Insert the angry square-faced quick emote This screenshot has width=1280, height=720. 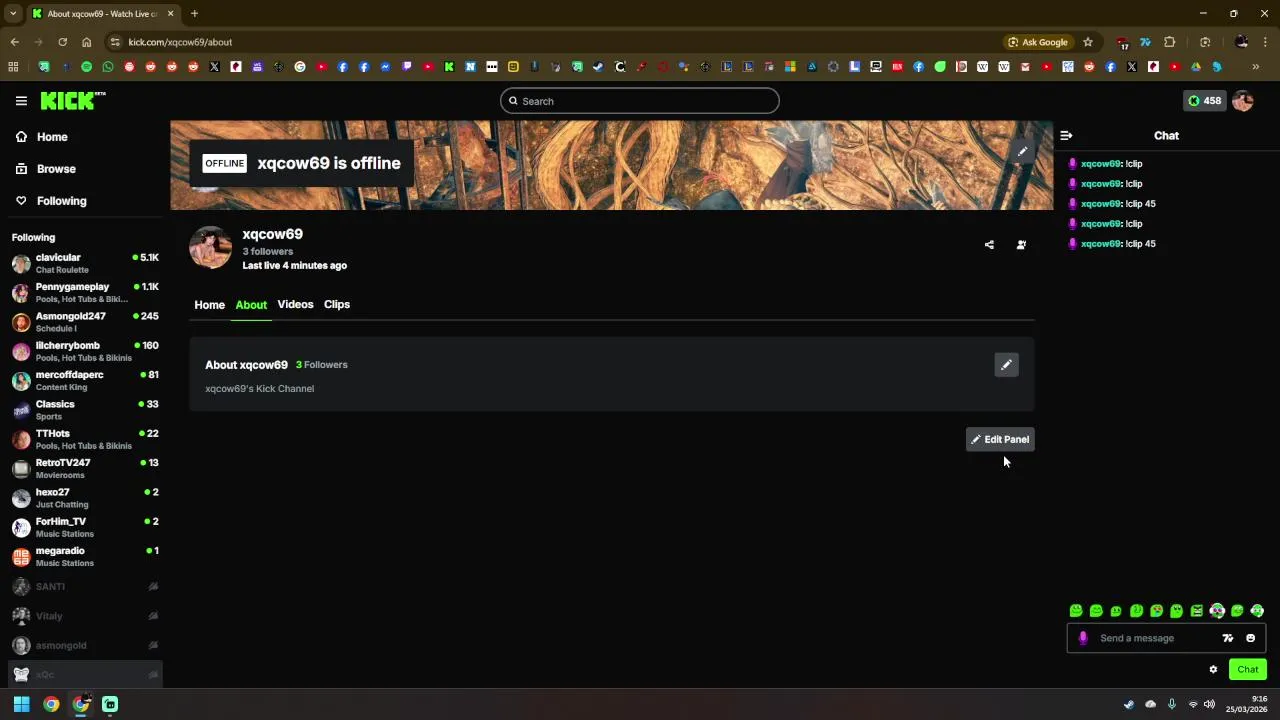(x=1196, y=611)
